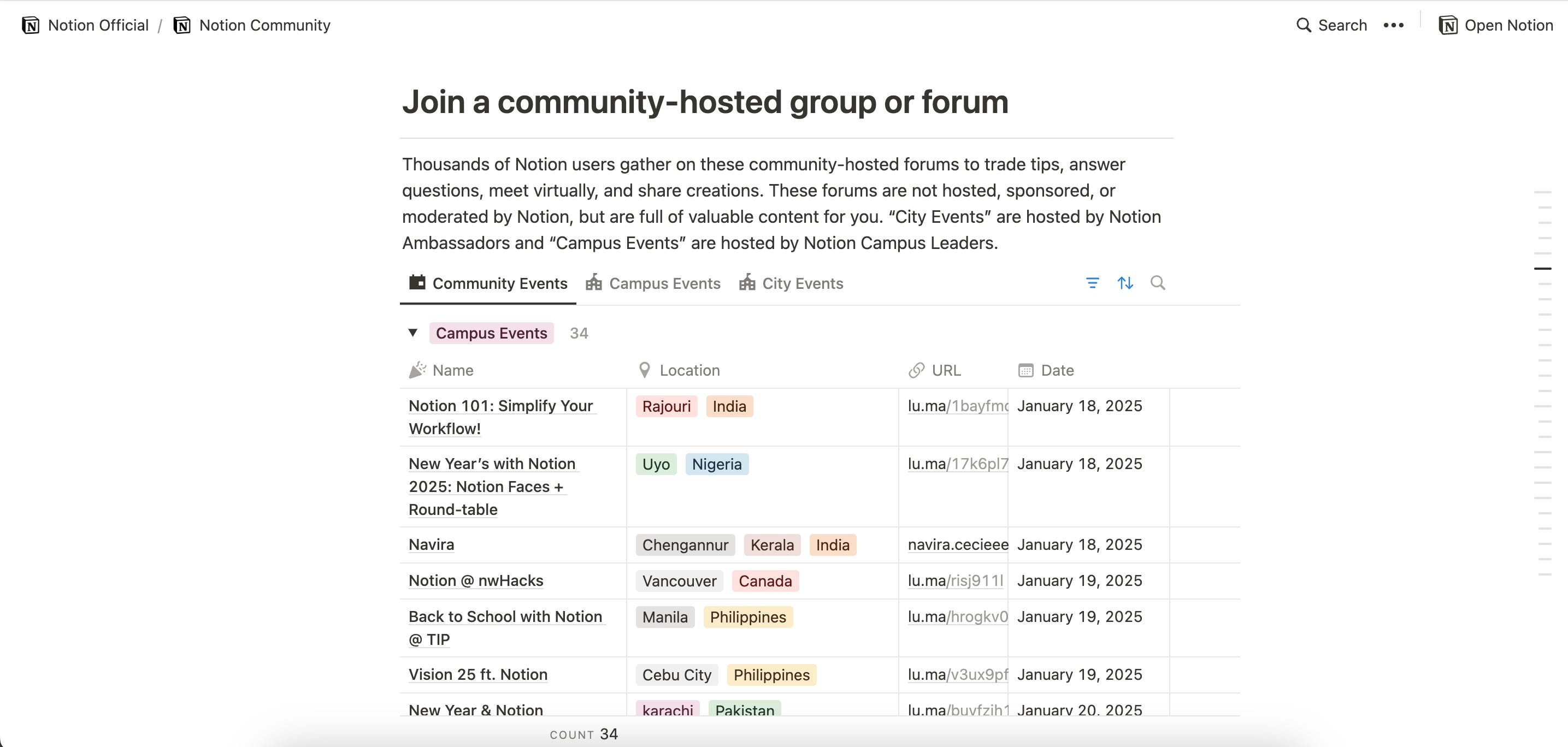The width and height of the screenshot is (1568, 747).
Task: Click the URL column header
Action: [934, 370]
